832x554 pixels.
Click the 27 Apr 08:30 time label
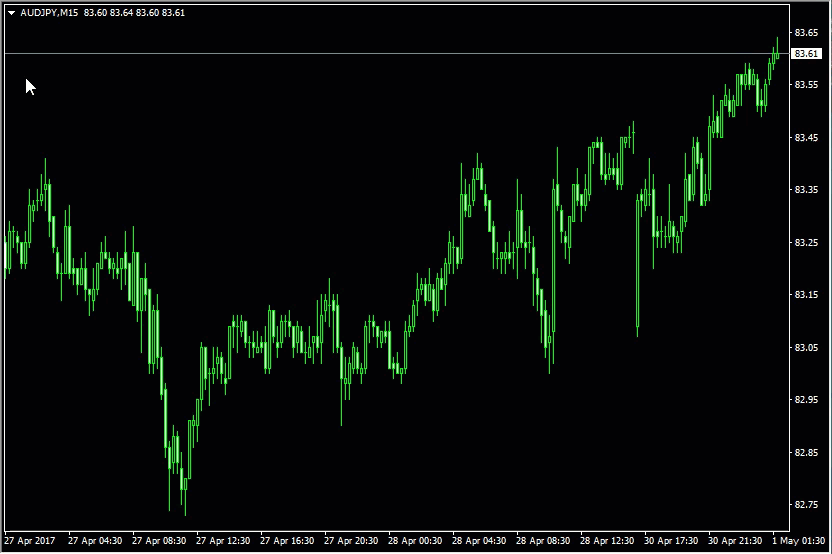tap(159, 541)
